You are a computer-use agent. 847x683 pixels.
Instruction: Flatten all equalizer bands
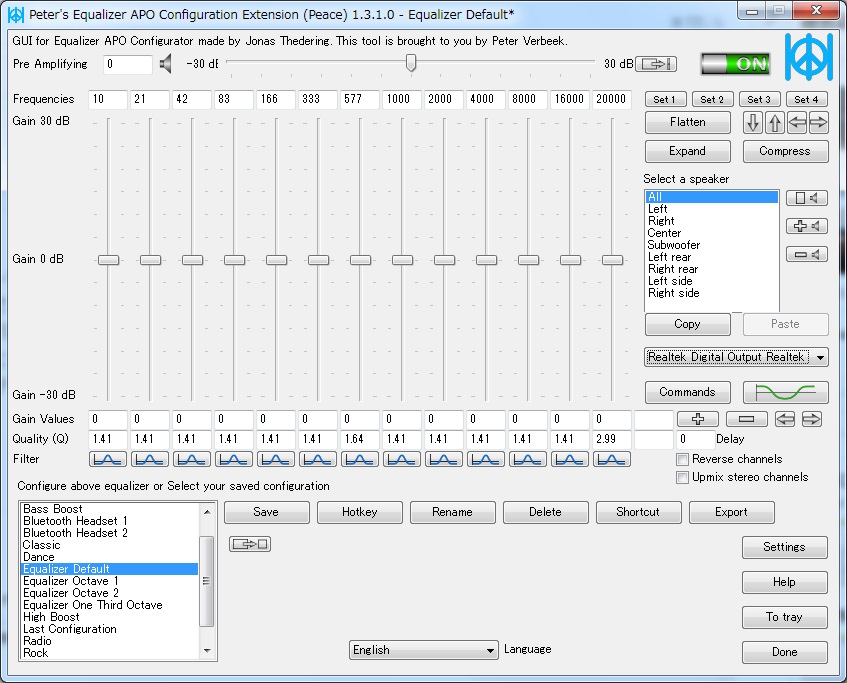(687, 122)
